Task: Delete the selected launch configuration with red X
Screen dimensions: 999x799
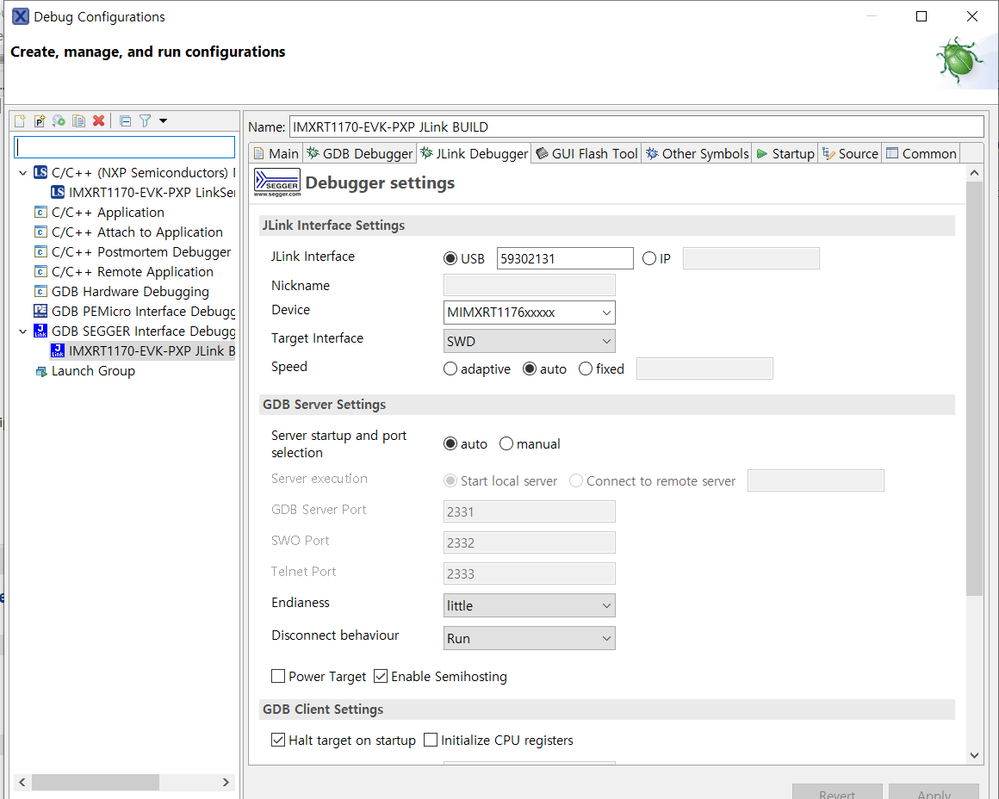Action: [99, 120]
